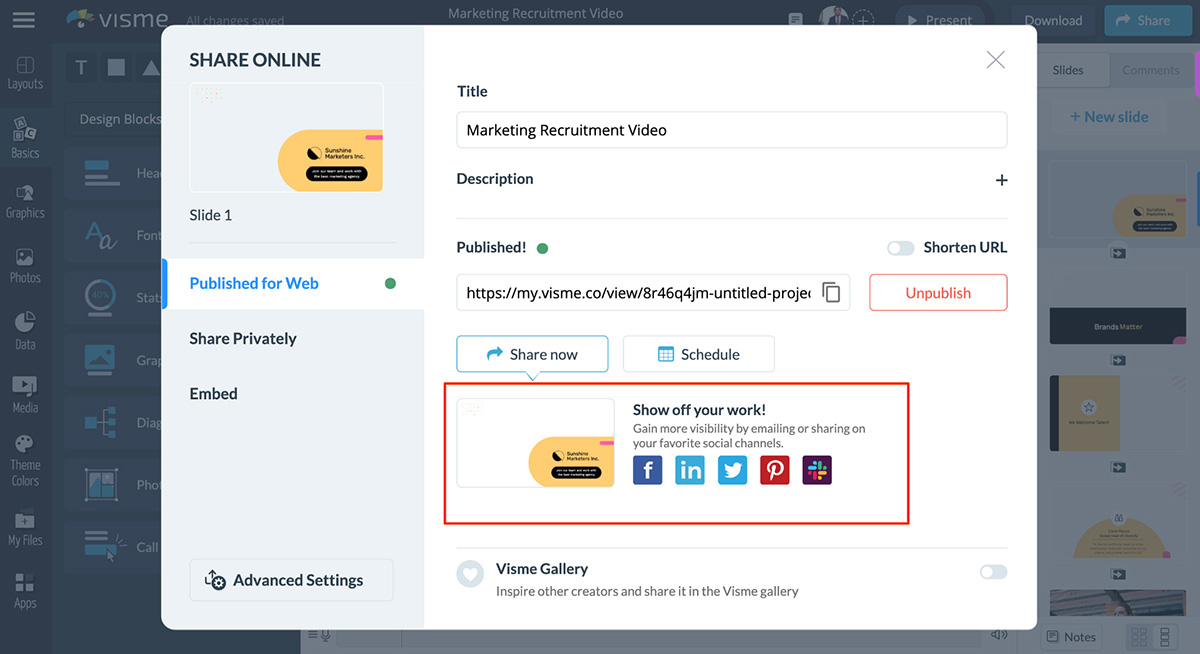Share on Pinterest via its icon
Image resolution: width=1200 pixels, height=654 pixels.
[774, 470]
